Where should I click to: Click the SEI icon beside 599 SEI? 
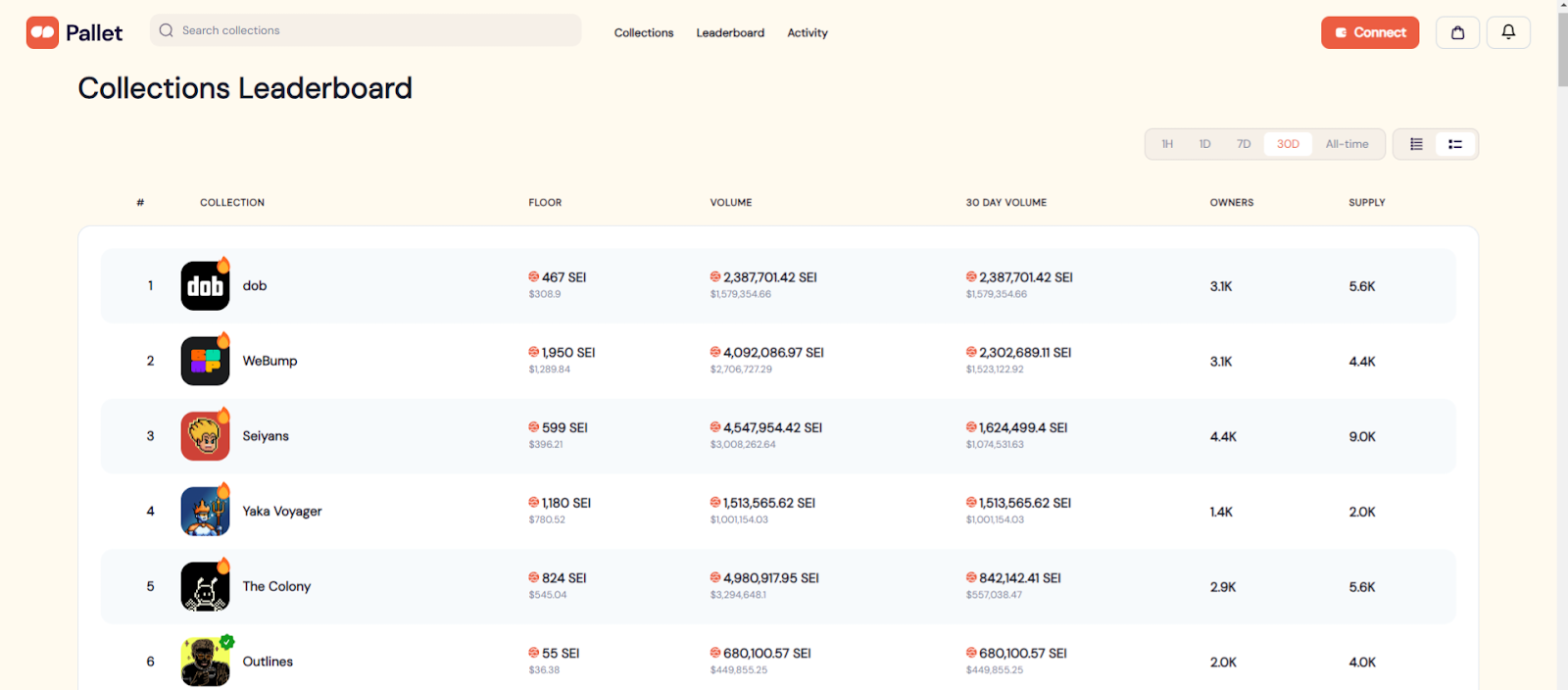(x=534, y=427)
